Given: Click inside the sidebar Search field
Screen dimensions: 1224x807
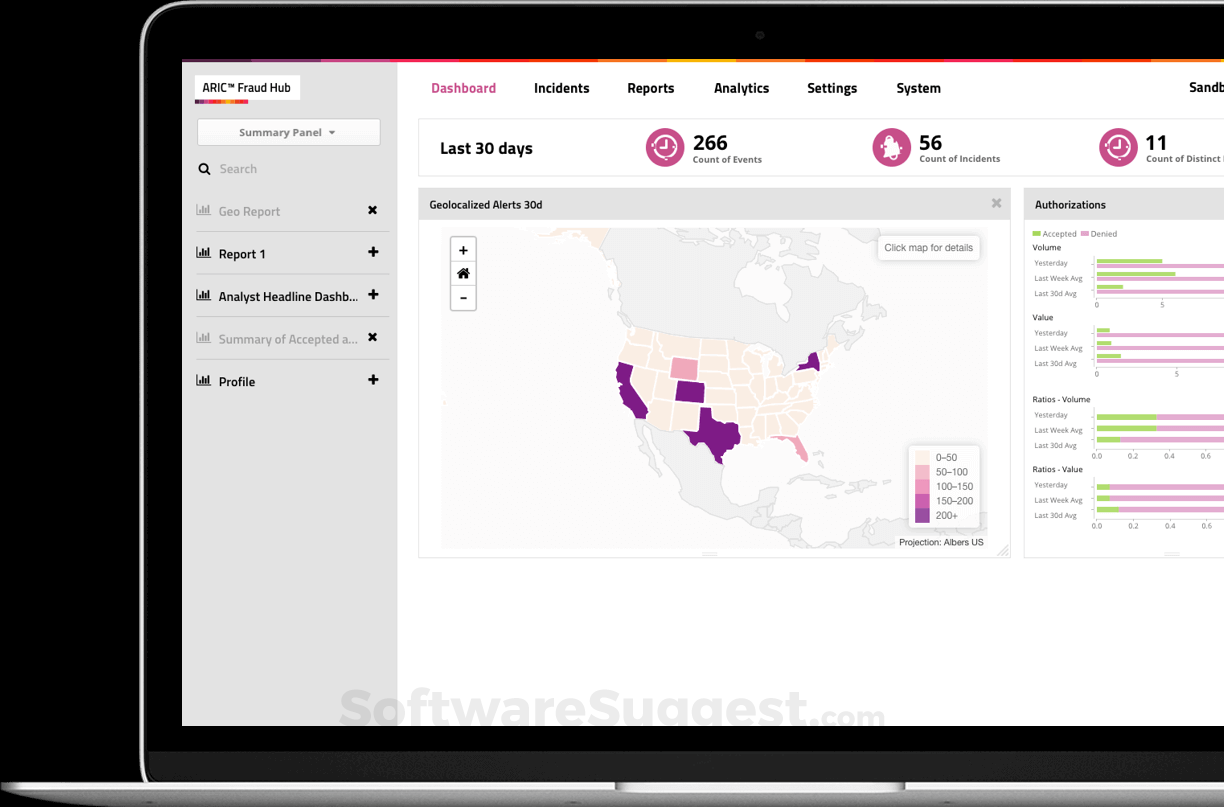Looking at the screenshot, I should coord(250,169).
